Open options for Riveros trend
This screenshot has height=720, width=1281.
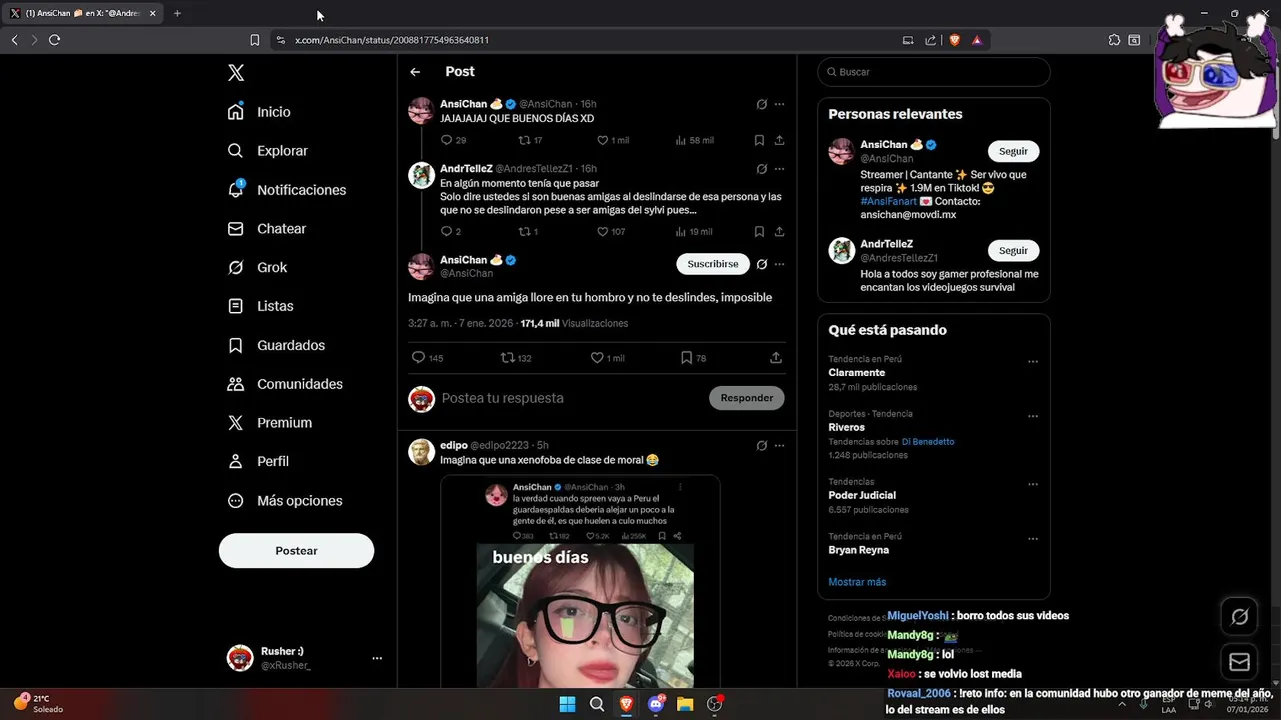(1033, 416)
